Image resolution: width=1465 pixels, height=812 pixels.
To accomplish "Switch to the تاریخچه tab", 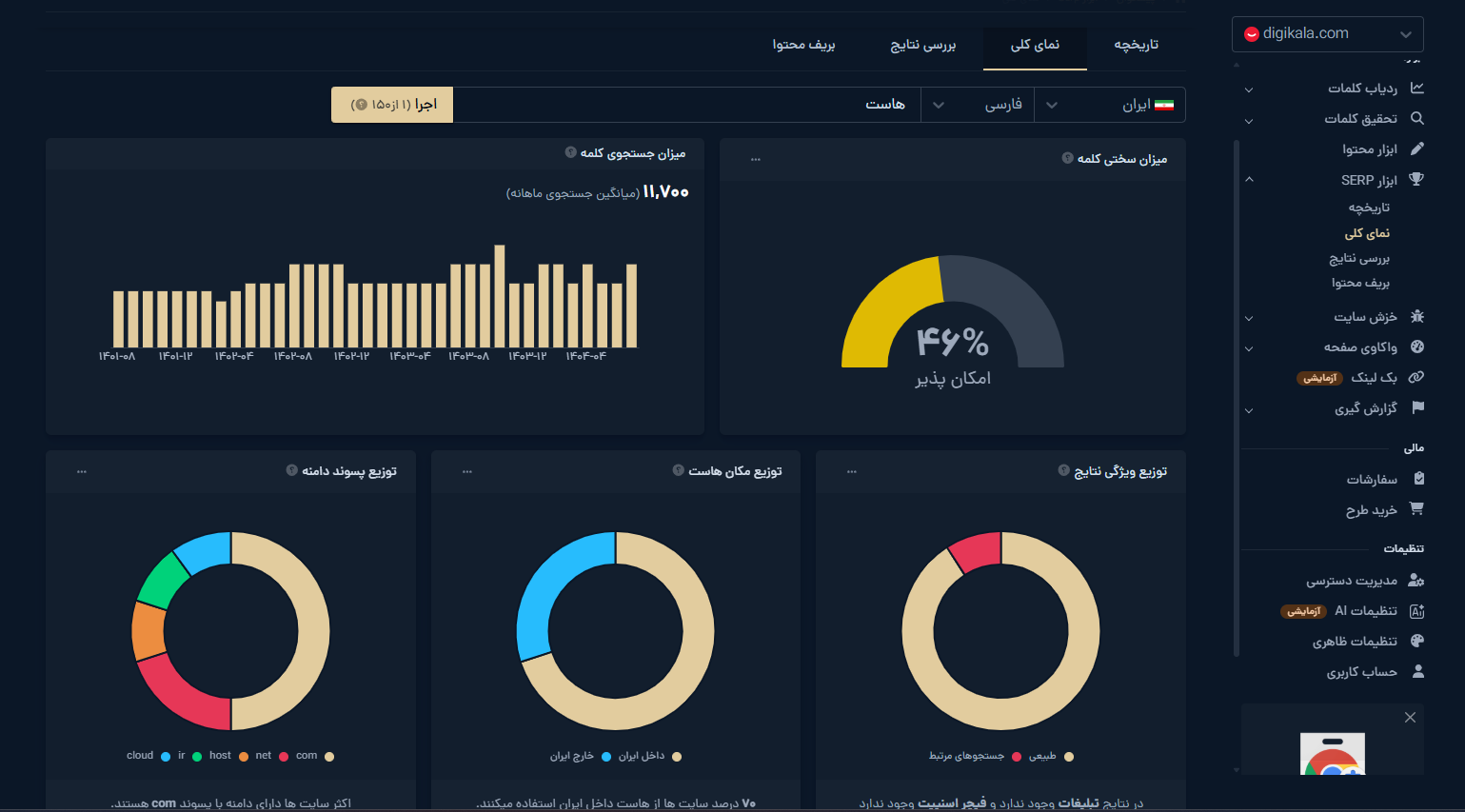I will click(1137, 45).
